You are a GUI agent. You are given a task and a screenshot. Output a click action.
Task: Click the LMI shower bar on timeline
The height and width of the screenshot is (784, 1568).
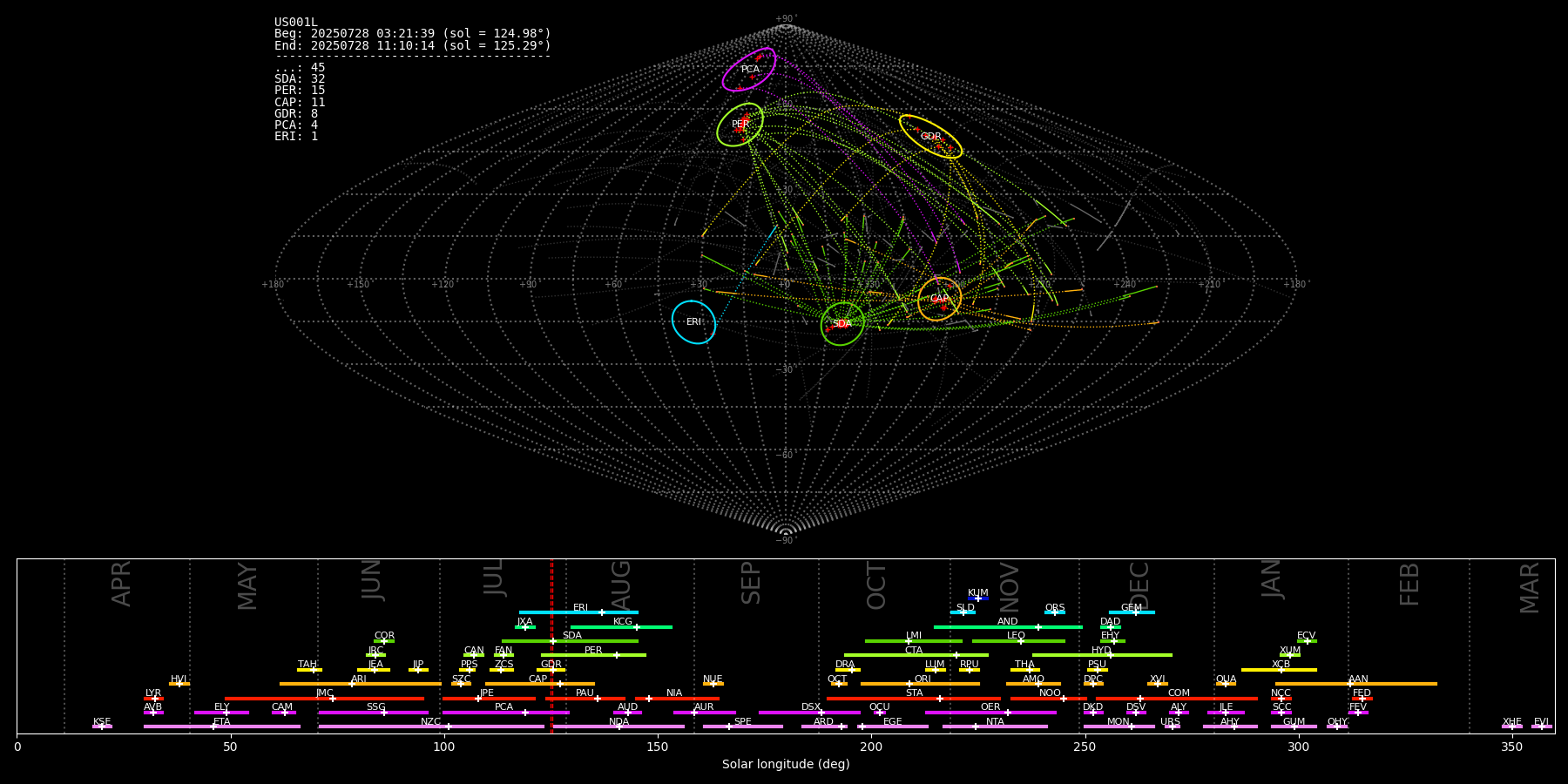pyautogui.click(x=914, y=641)
